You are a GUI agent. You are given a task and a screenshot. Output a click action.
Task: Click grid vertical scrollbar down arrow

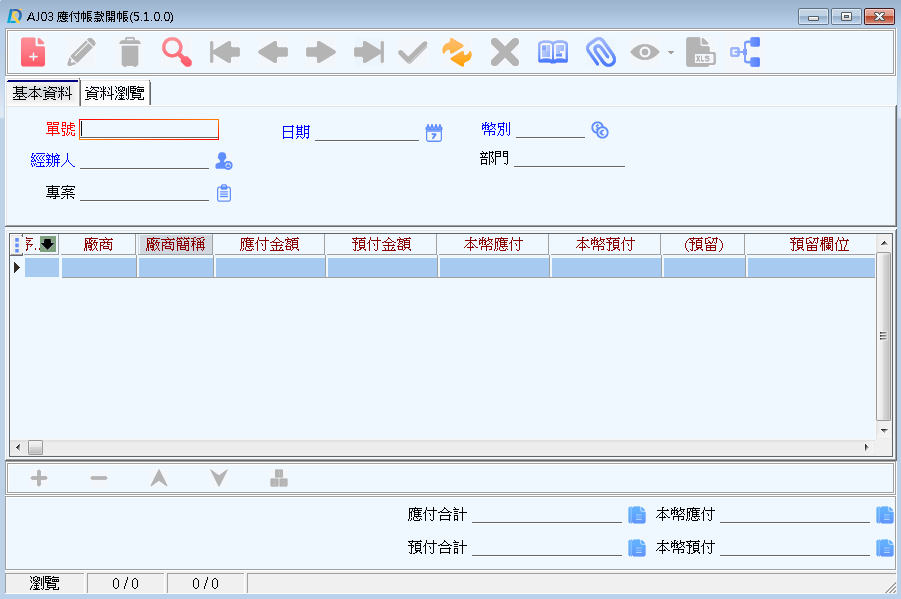[x=884, y=431]
